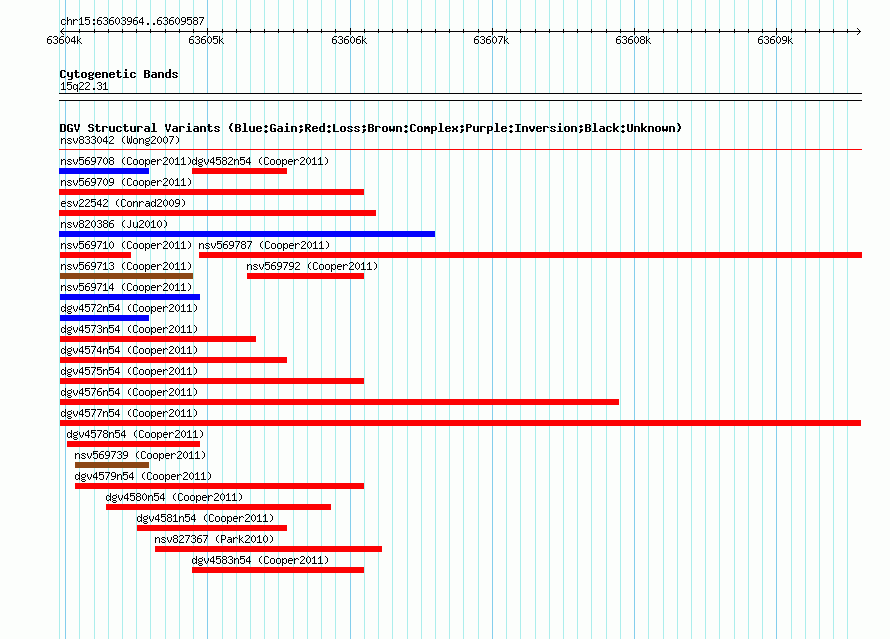Click the red dgv4579n54 loss bar
This screenshot has width=890, height=639.
[x=219, y=486]
